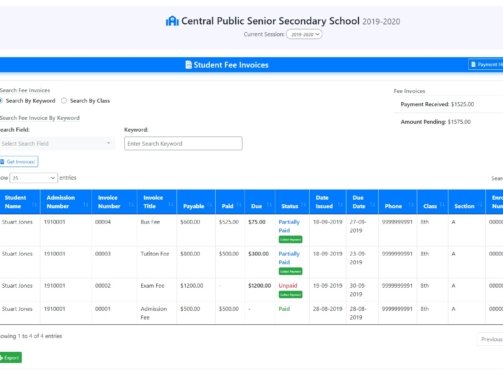Select the Search By Keyword radio option
This screenshot has height=378, width=503.
1,101
